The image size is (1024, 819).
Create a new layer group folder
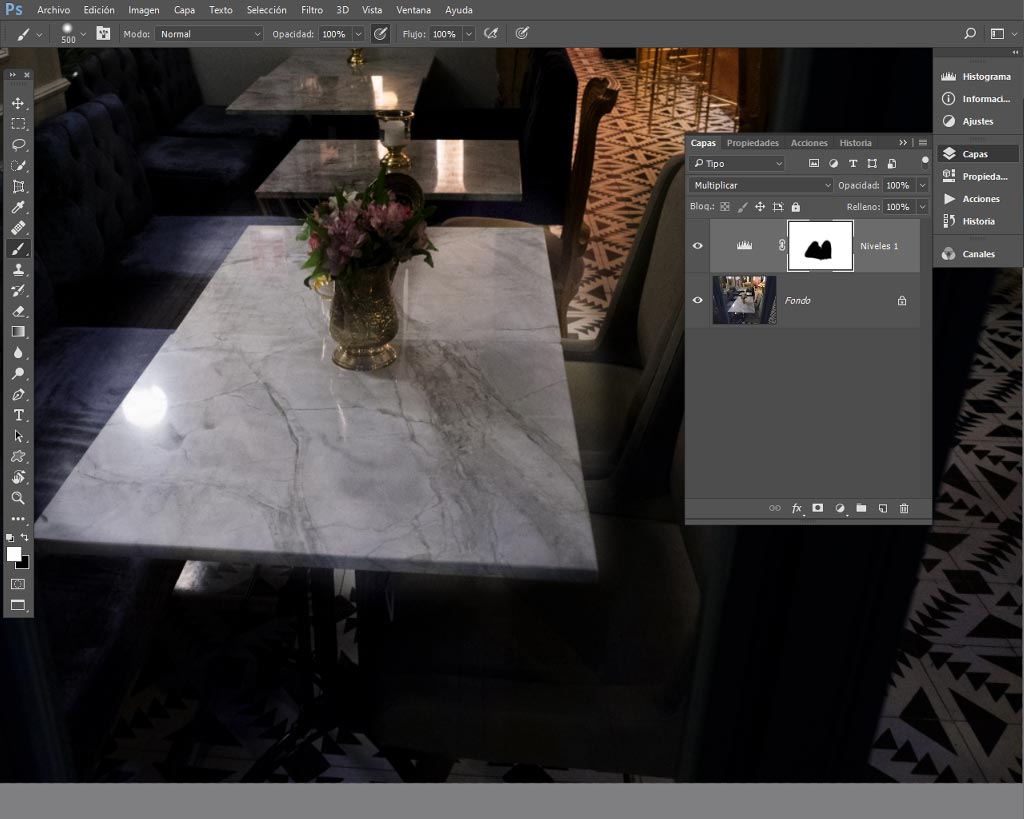click(x=861, y=508)
